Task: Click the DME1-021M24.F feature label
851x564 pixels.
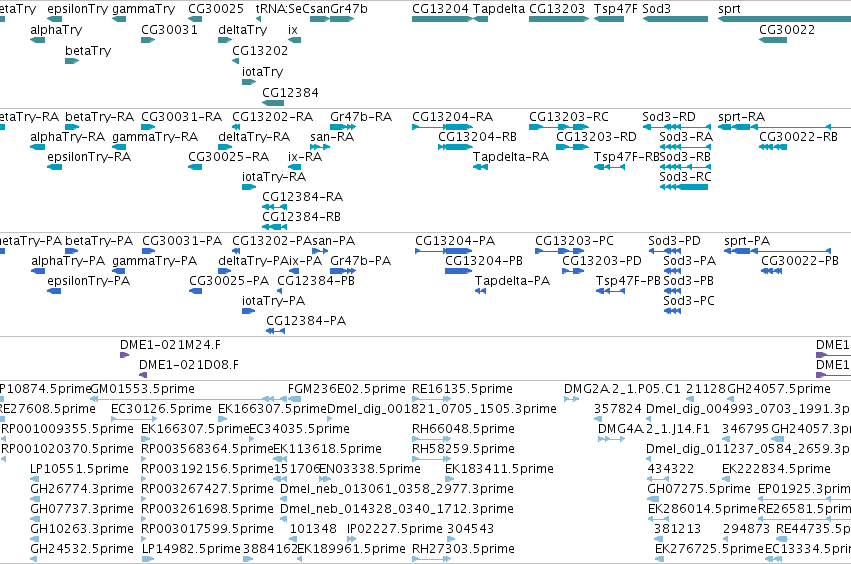Action: click(x=170, y=345)
